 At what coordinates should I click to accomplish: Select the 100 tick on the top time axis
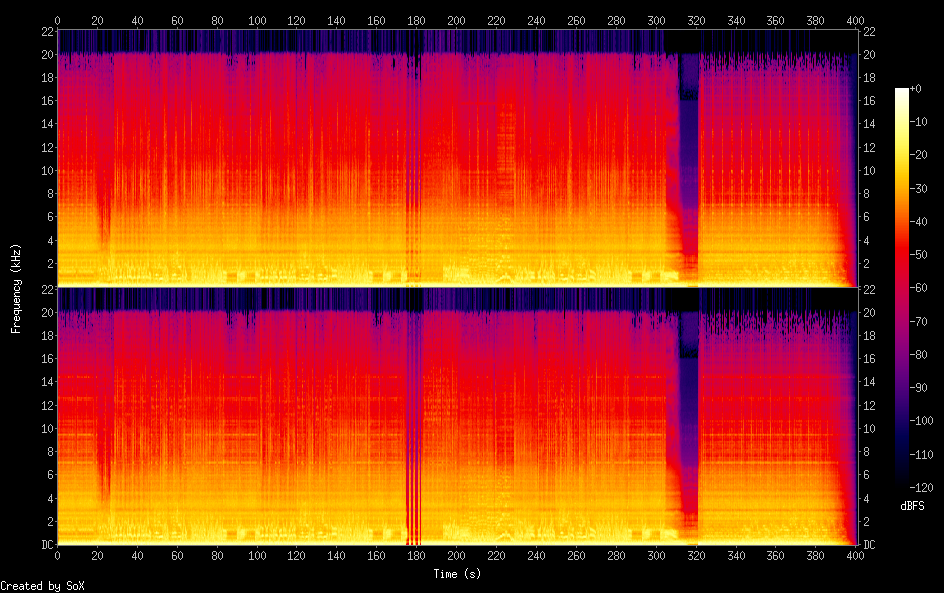(x=257, y=20)
